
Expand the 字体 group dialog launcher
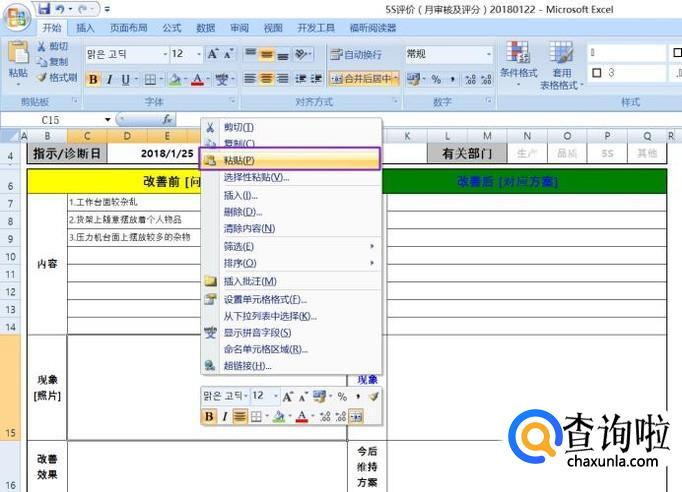(232, 101)
